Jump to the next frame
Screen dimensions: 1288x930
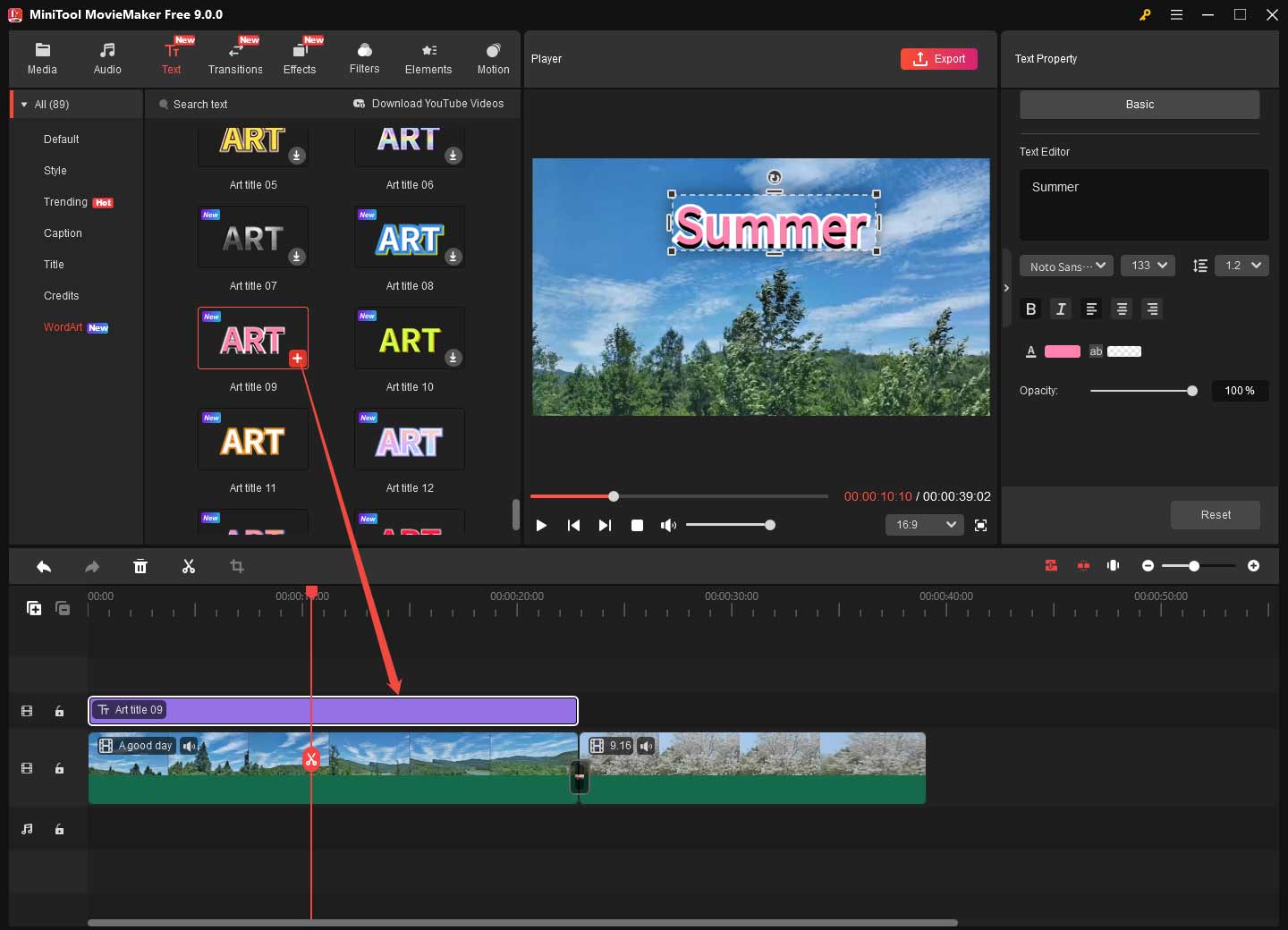[x=605, y=525]
